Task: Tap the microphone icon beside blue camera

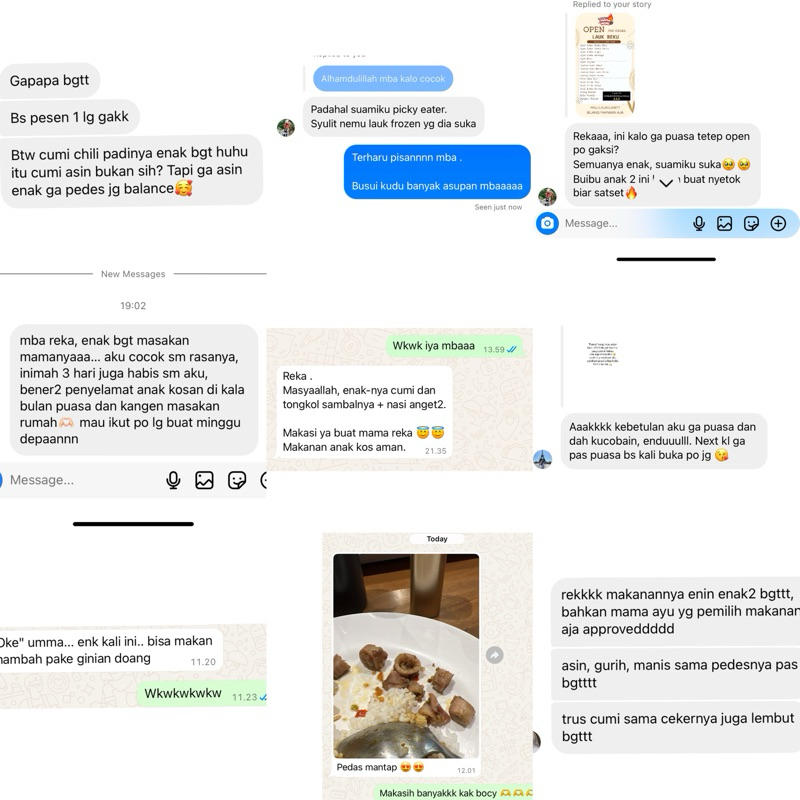Action: tap(699, 223)
